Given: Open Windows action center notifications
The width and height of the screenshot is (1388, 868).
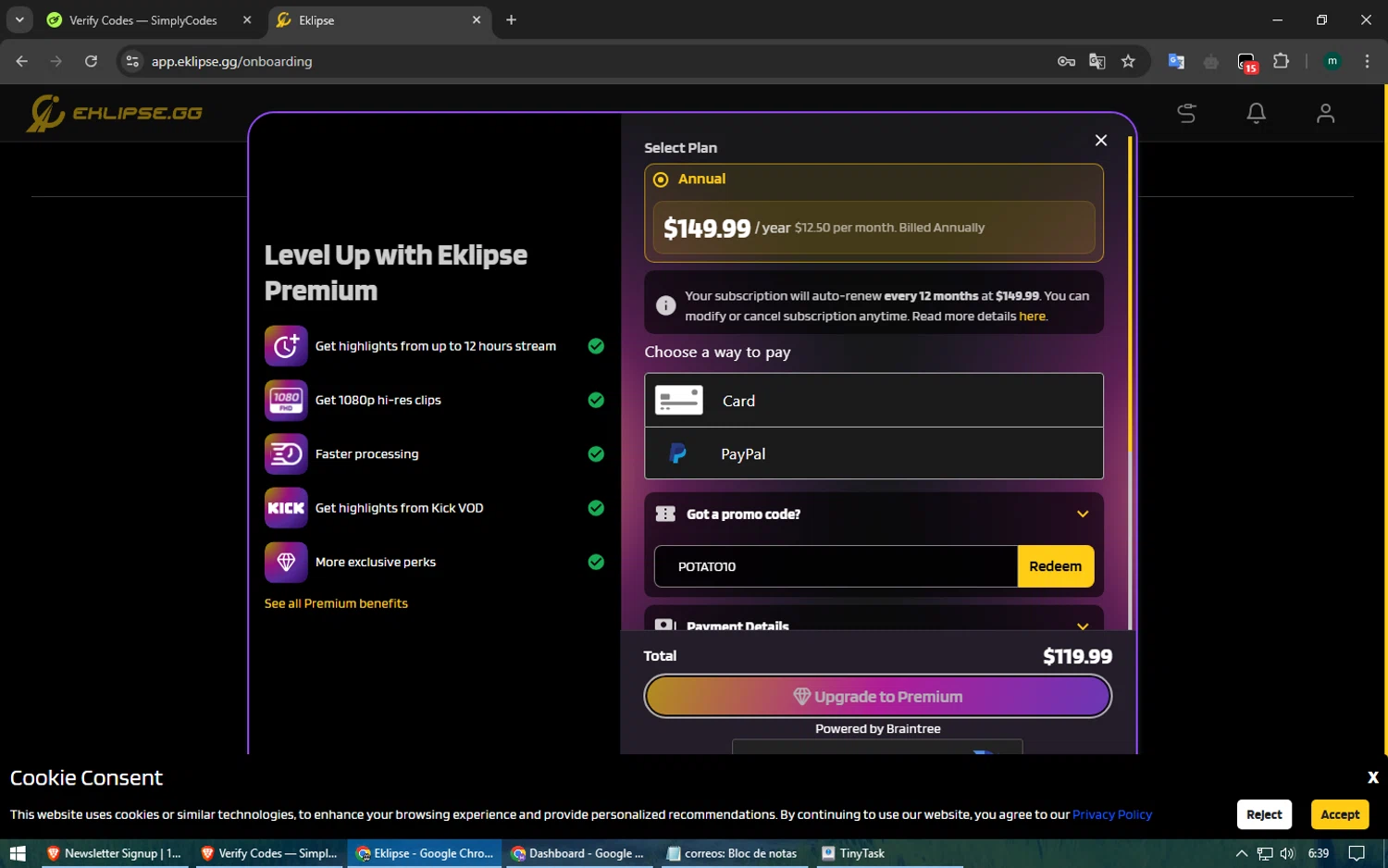Looking at the screenshot, I should 1357,853.
